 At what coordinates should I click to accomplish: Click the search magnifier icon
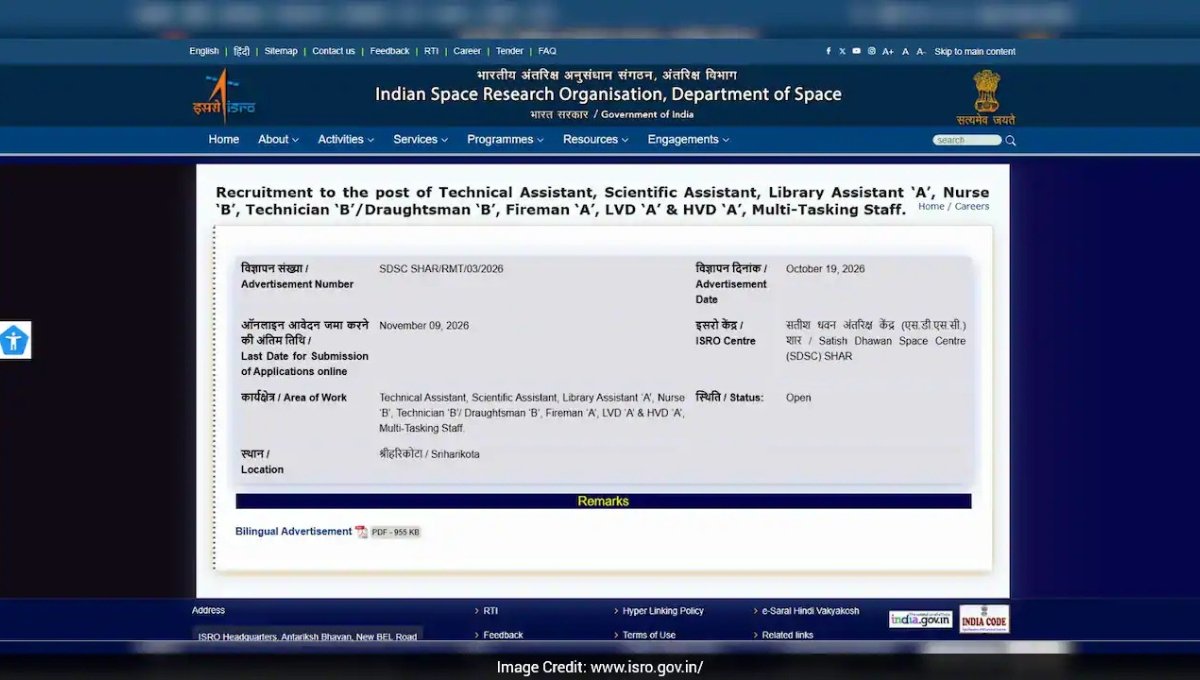(1011, 140)
